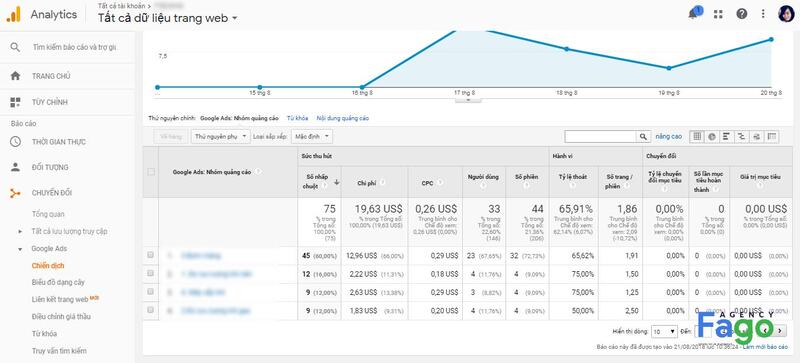Viewport: 800px width, 363px height.
Task: Check the row 4 checkbox costing 1,83 US$
Action: [x=151, y=310]
